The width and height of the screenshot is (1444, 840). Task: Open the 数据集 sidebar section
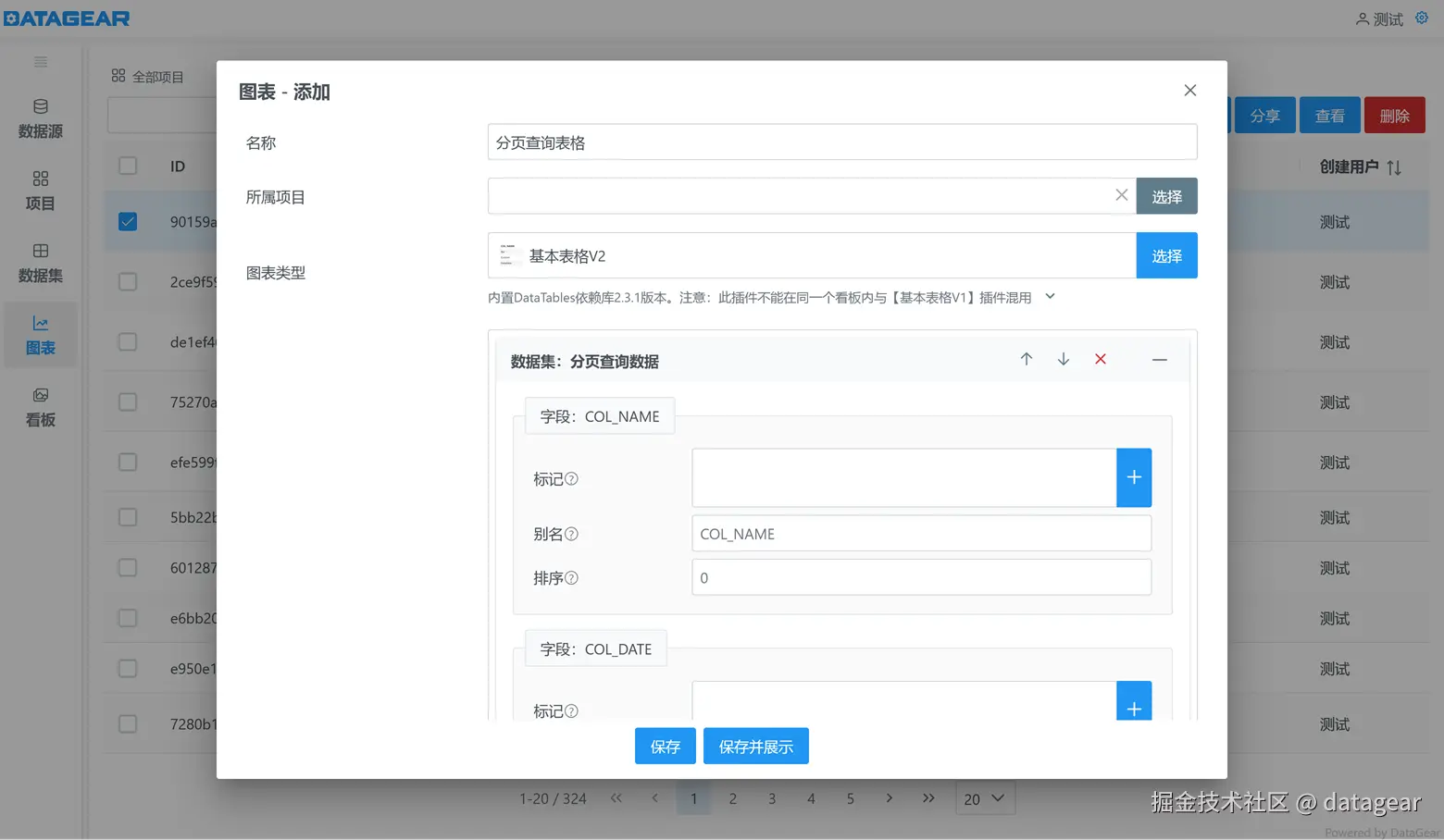(41, 264)
